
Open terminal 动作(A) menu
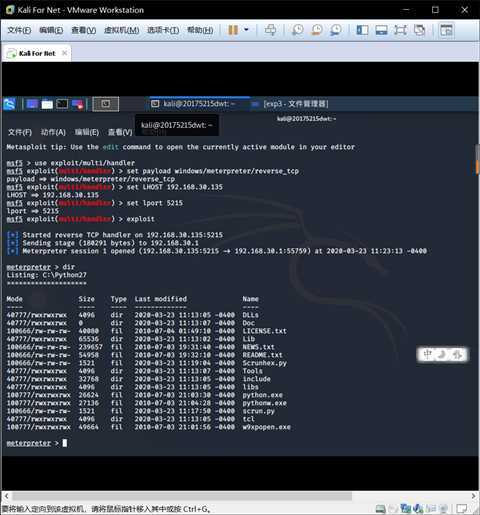(x=53, y=132)
